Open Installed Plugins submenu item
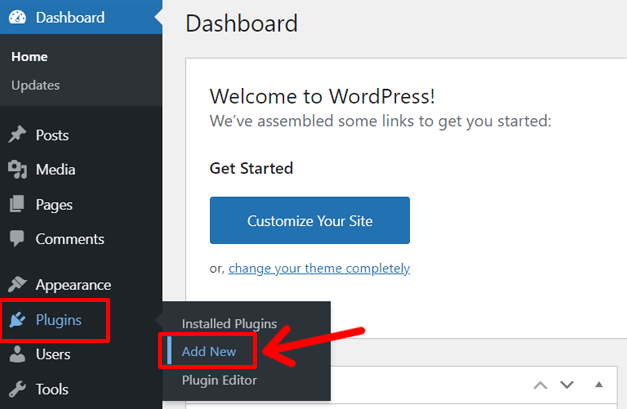Image resolution: width=627 pixels, height=409 pixels. (229, 324)
